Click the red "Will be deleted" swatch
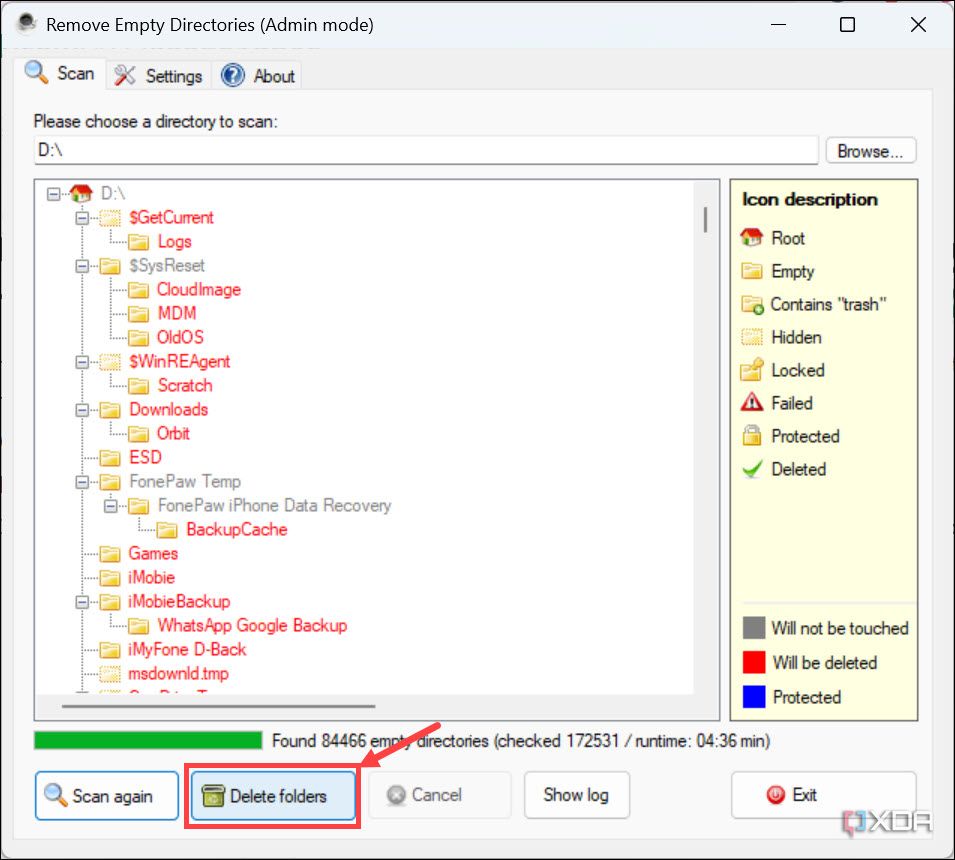The height and width of the screenshot is (860, 955). (754, 662)
